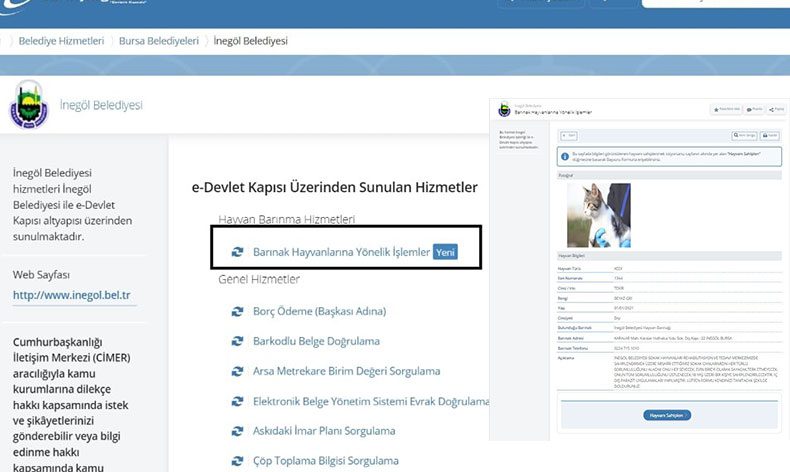Click the CİMER information paragraph in the sidebar
Screen dimensions: 790x472
[71, 404]
